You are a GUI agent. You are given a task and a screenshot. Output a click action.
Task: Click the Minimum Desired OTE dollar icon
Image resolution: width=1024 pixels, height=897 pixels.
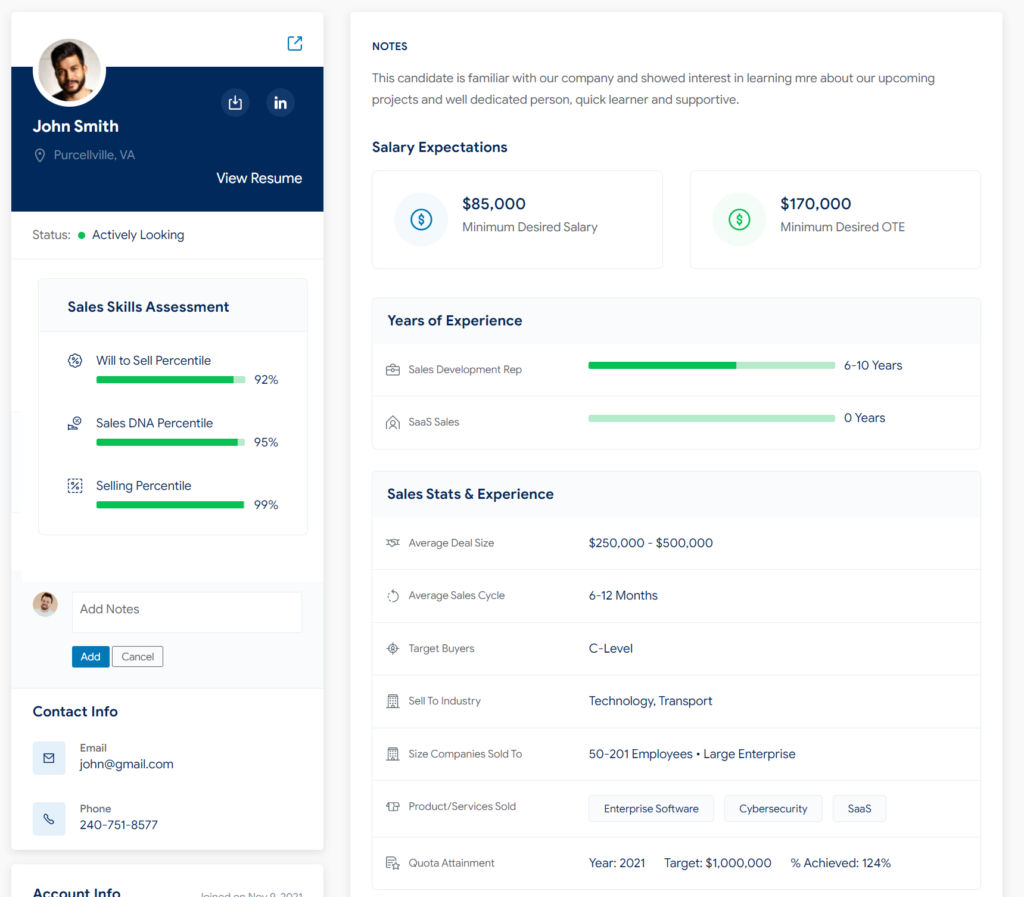click(739, 219)
